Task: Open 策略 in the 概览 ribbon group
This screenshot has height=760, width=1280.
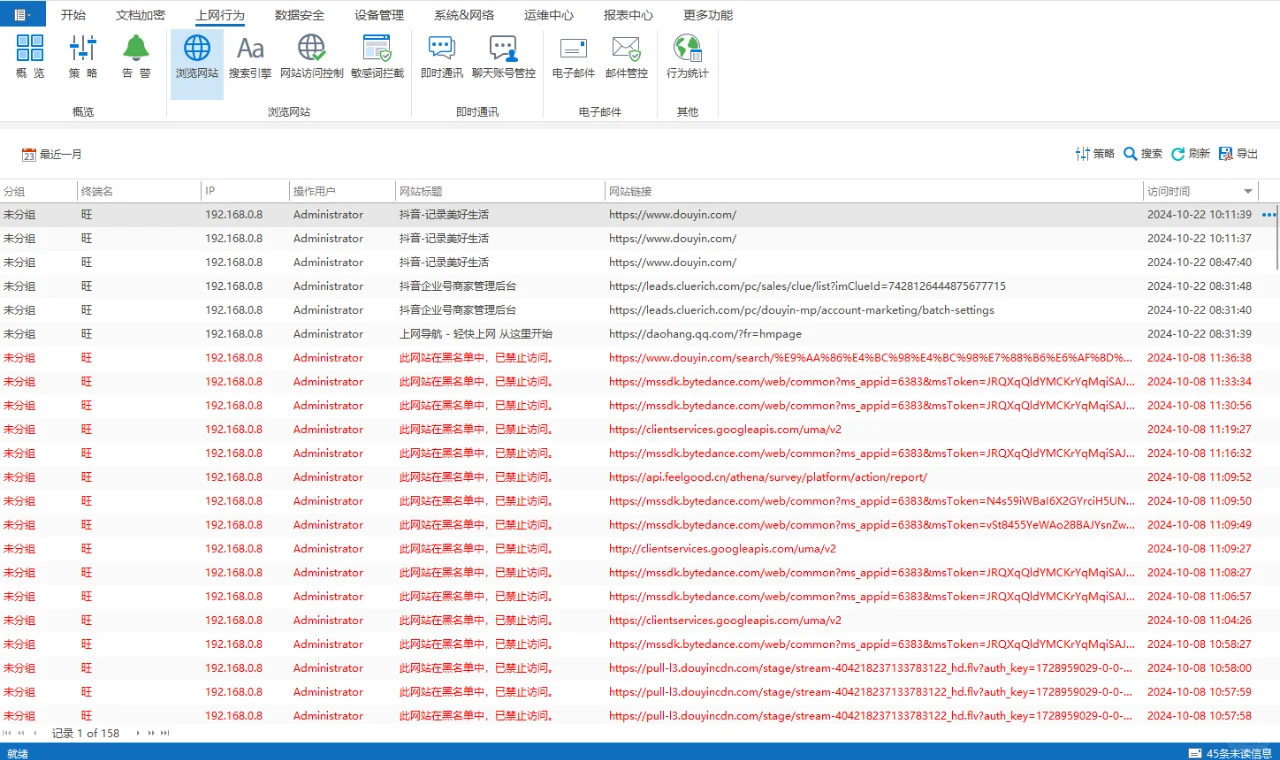Action: pos(83,57)
